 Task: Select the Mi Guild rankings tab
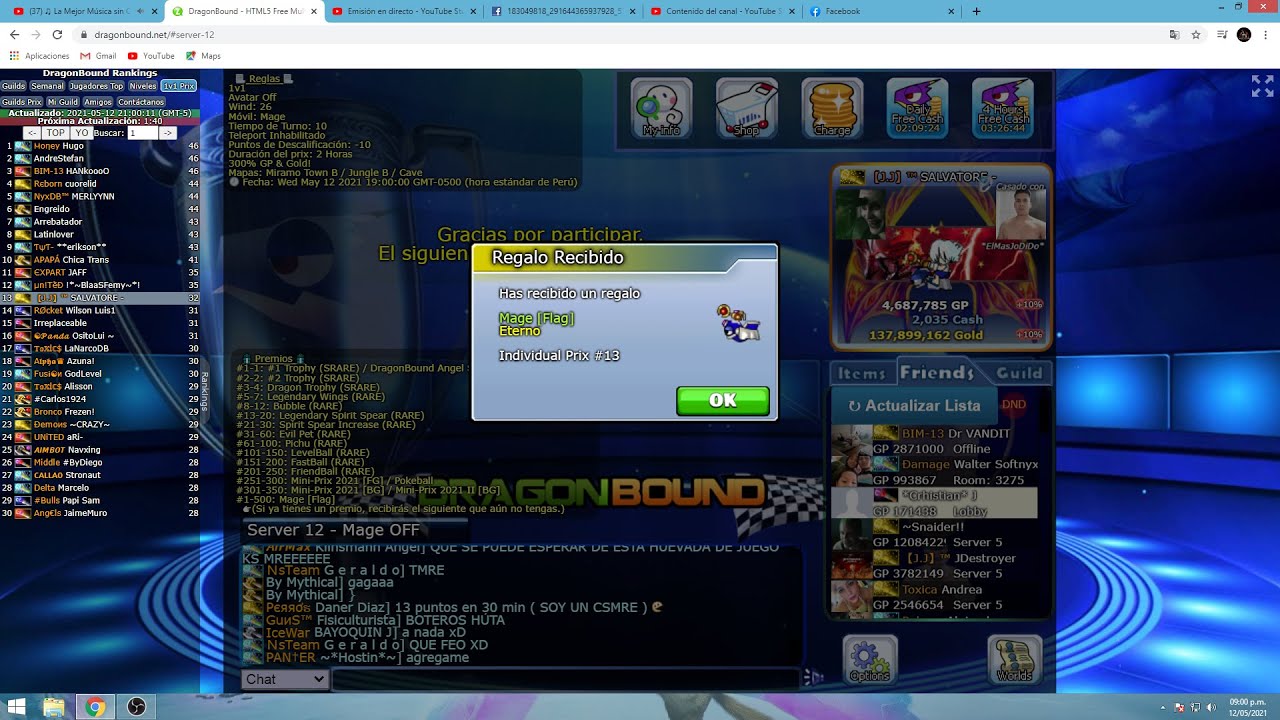point(63,102)
